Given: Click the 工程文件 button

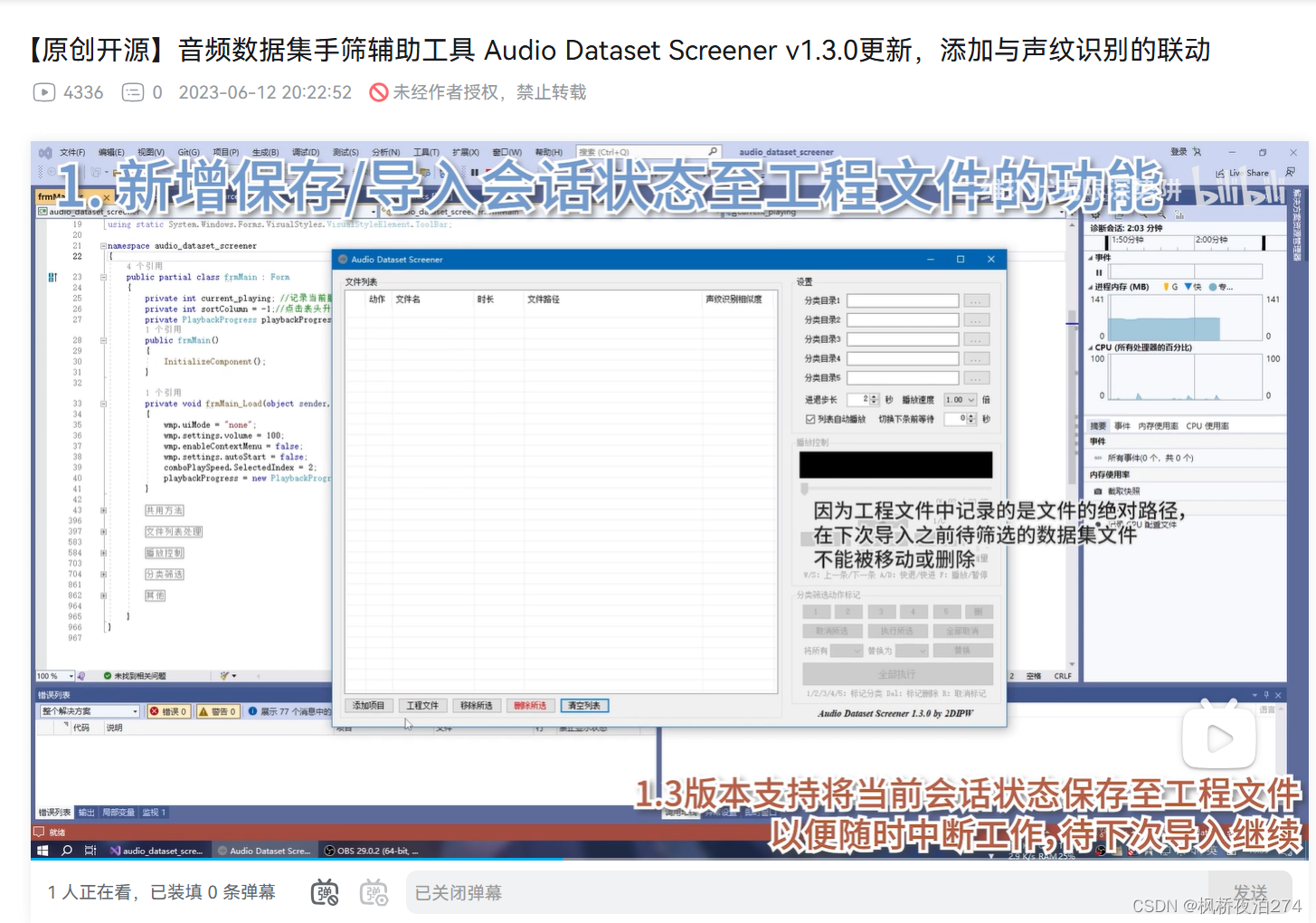Looking at the screenshot, I should coord(421,706).
